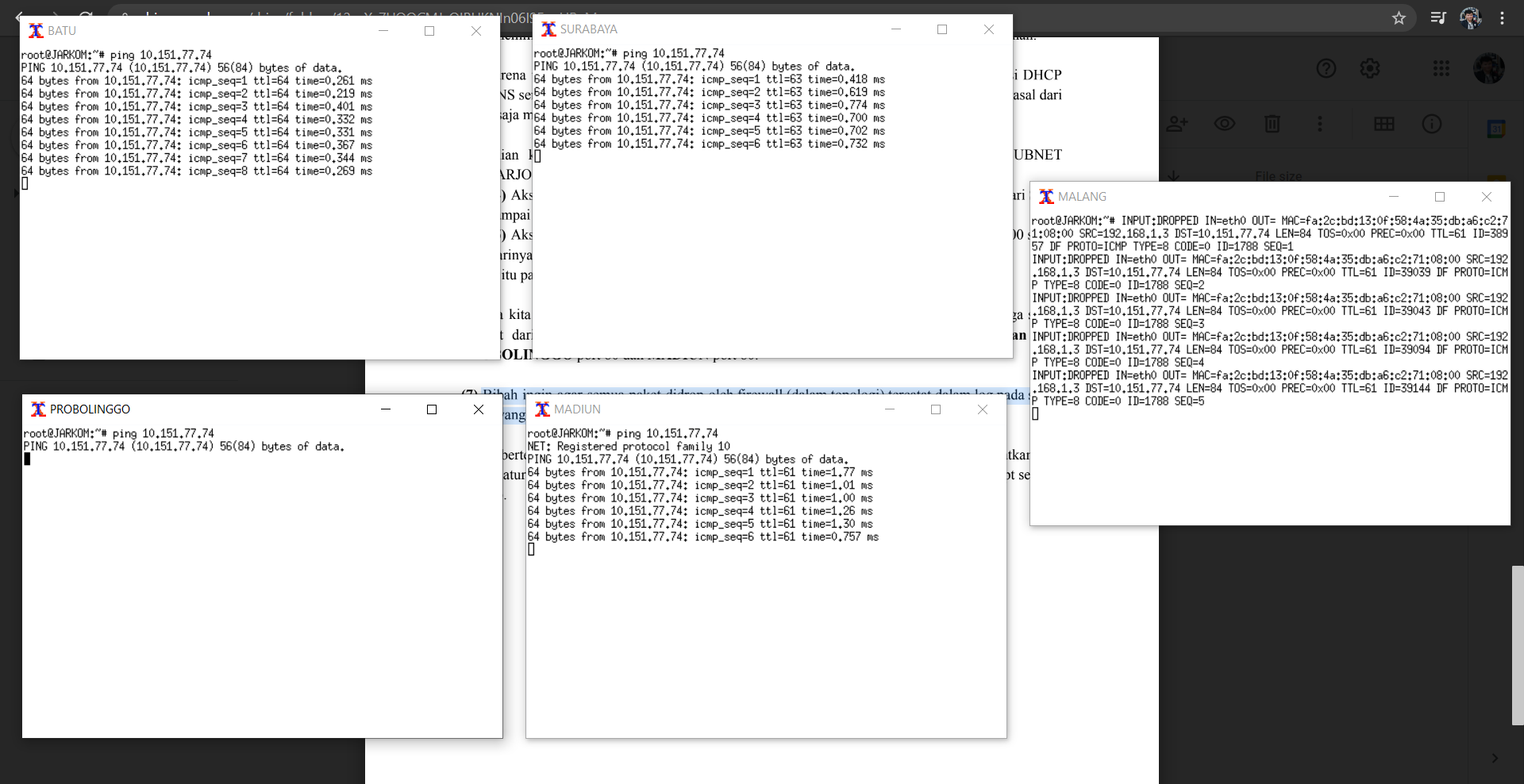This screenshot has width=1524, height=784.
Task: Expand side panel chevron at bottom right
Action: tap(1495, 759)
